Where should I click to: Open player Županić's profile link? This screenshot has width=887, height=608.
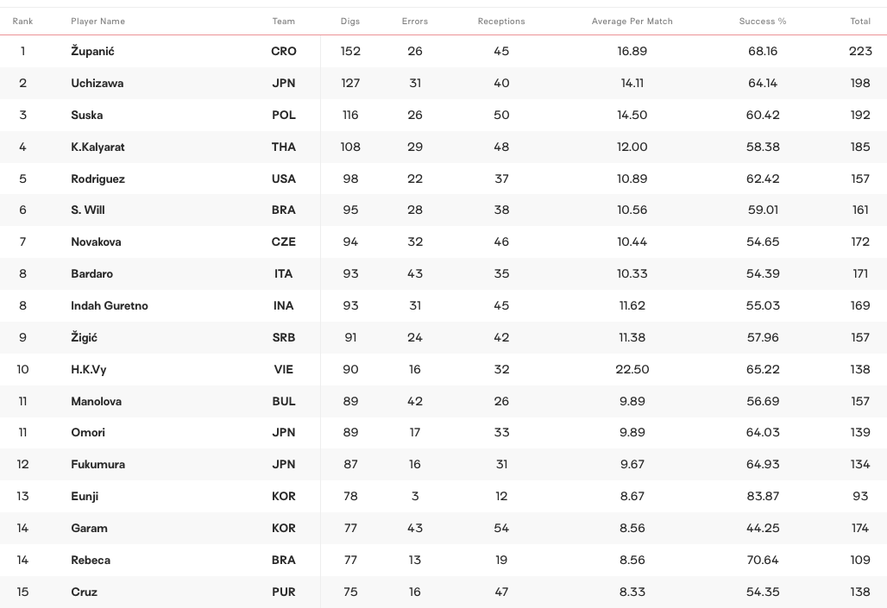click(92, 51)
